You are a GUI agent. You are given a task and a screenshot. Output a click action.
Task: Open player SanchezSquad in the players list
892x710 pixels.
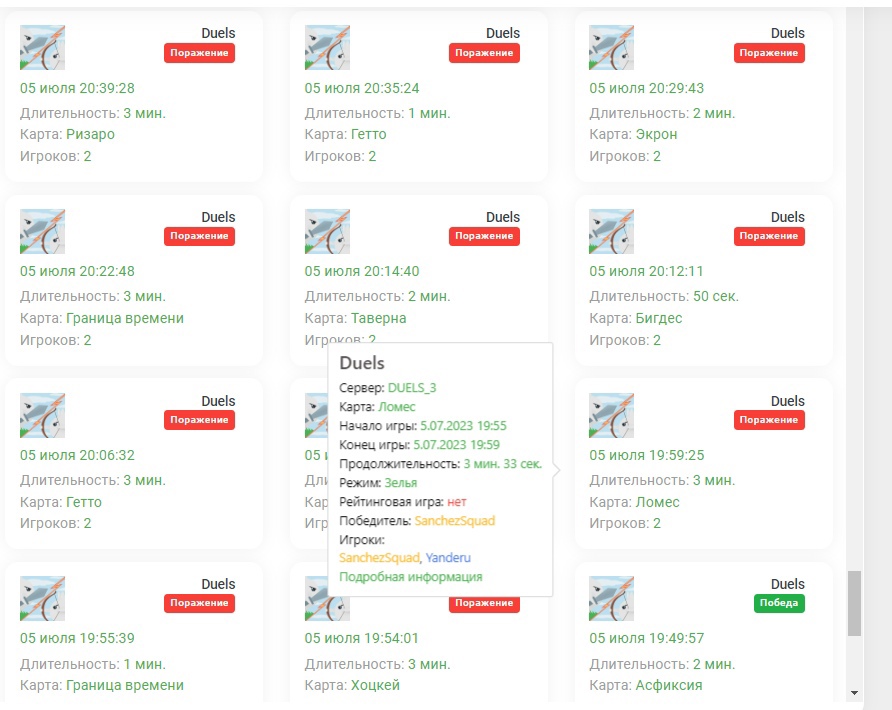click(379, 558)
